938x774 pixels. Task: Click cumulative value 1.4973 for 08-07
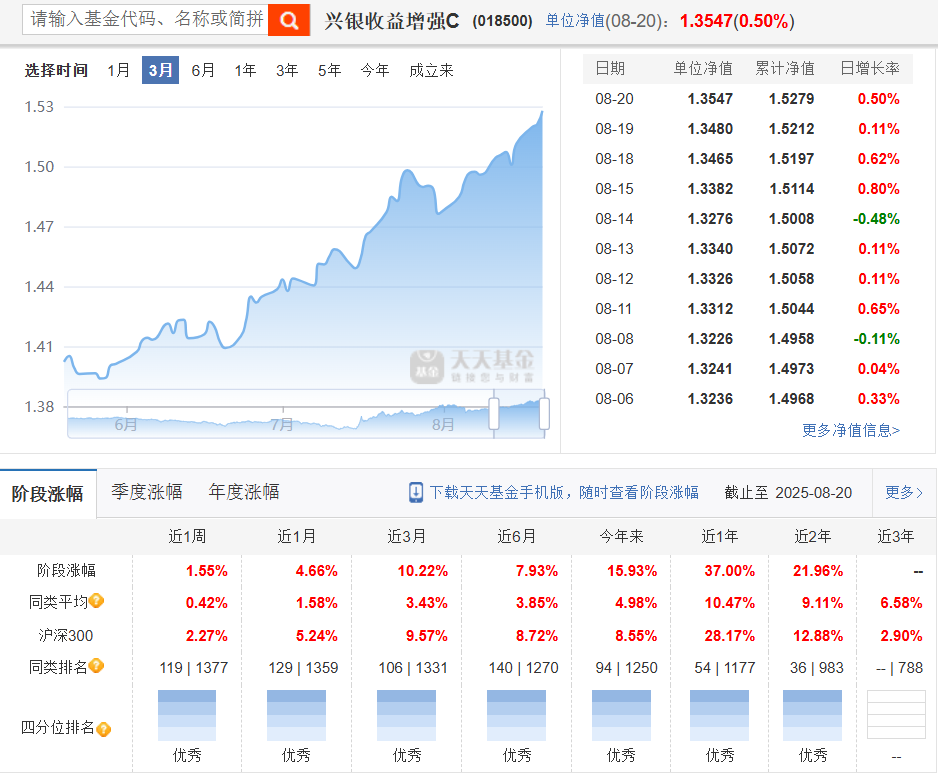791,368
